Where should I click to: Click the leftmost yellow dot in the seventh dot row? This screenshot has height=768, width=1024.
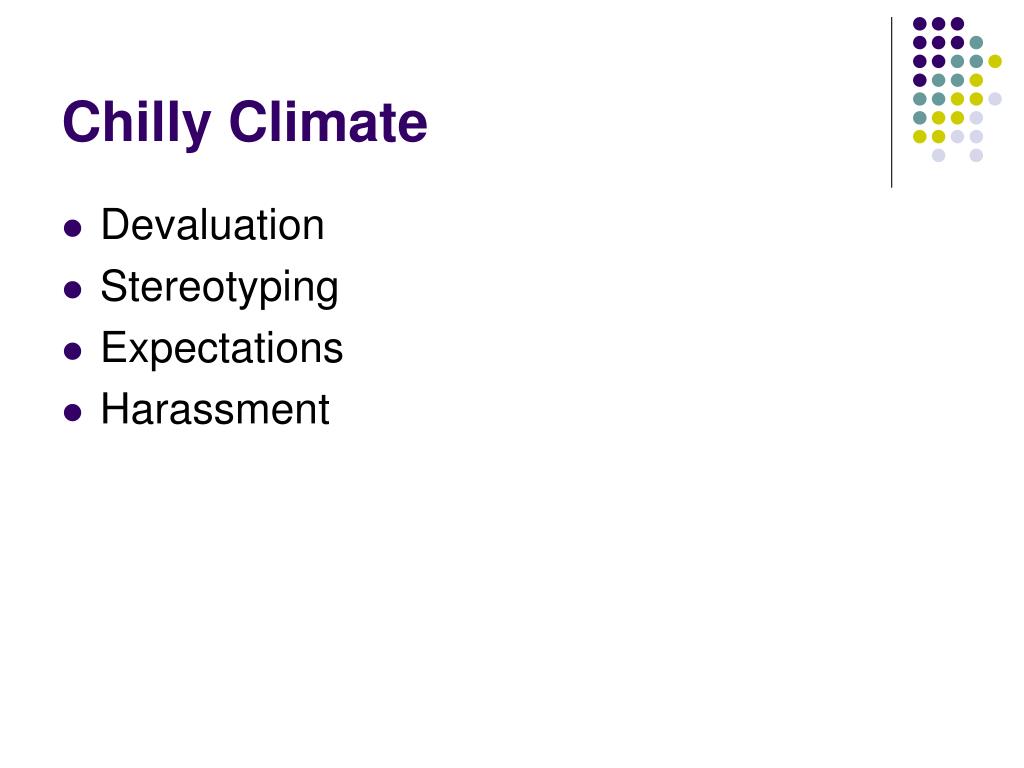[920, 136]
